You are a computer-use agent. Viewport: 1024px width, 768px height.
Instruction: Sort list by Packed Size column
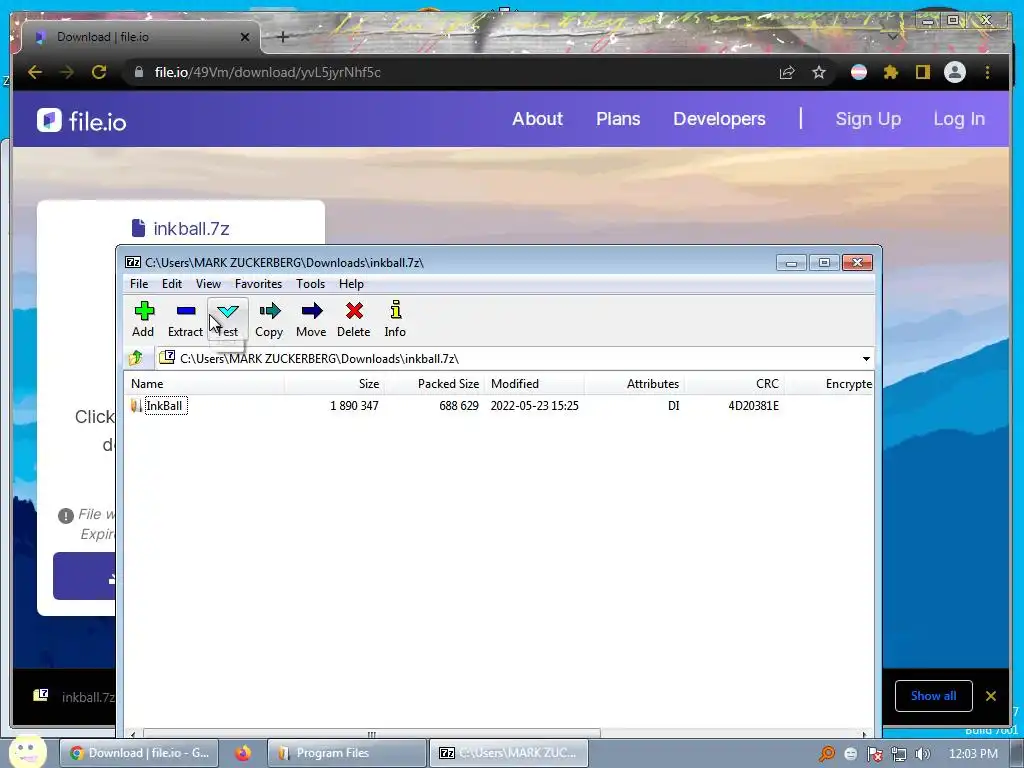click(434, 384)
